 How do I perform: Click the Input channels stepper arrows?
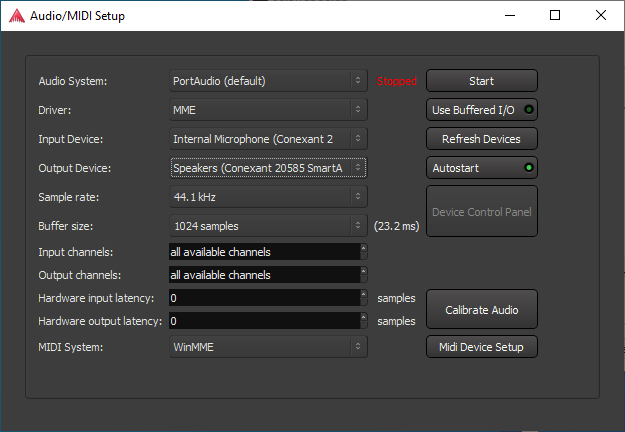pos(363,251)
